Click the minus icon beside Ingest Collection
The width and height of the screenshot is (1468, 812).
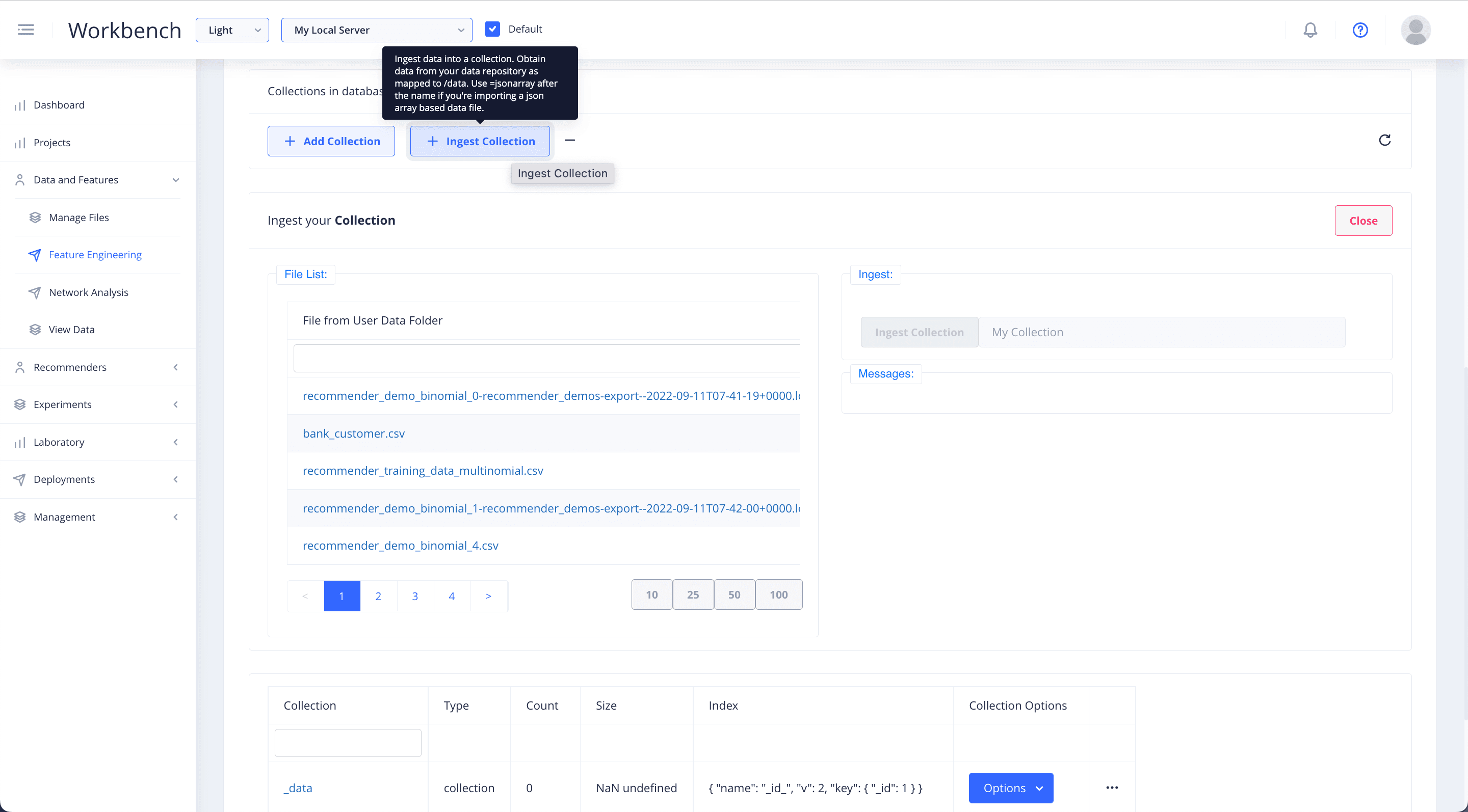(x=569, y=140)
